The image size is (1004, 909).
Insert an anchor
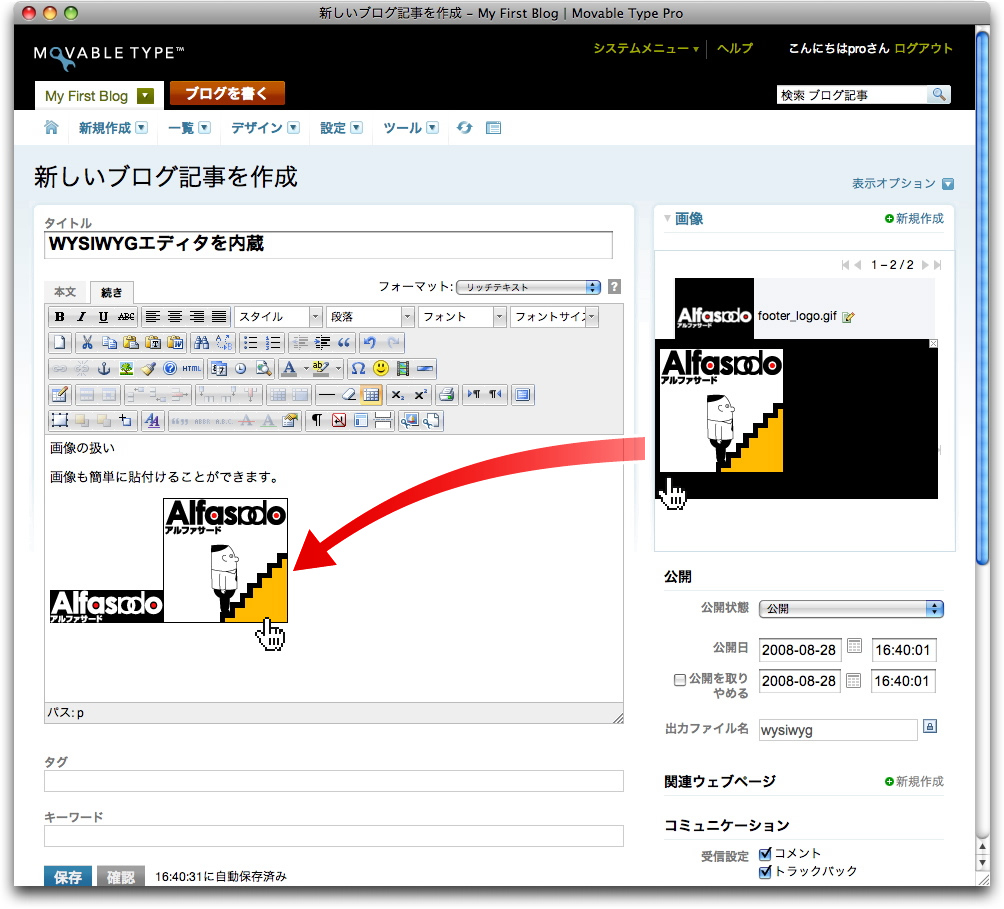[104, 369]
